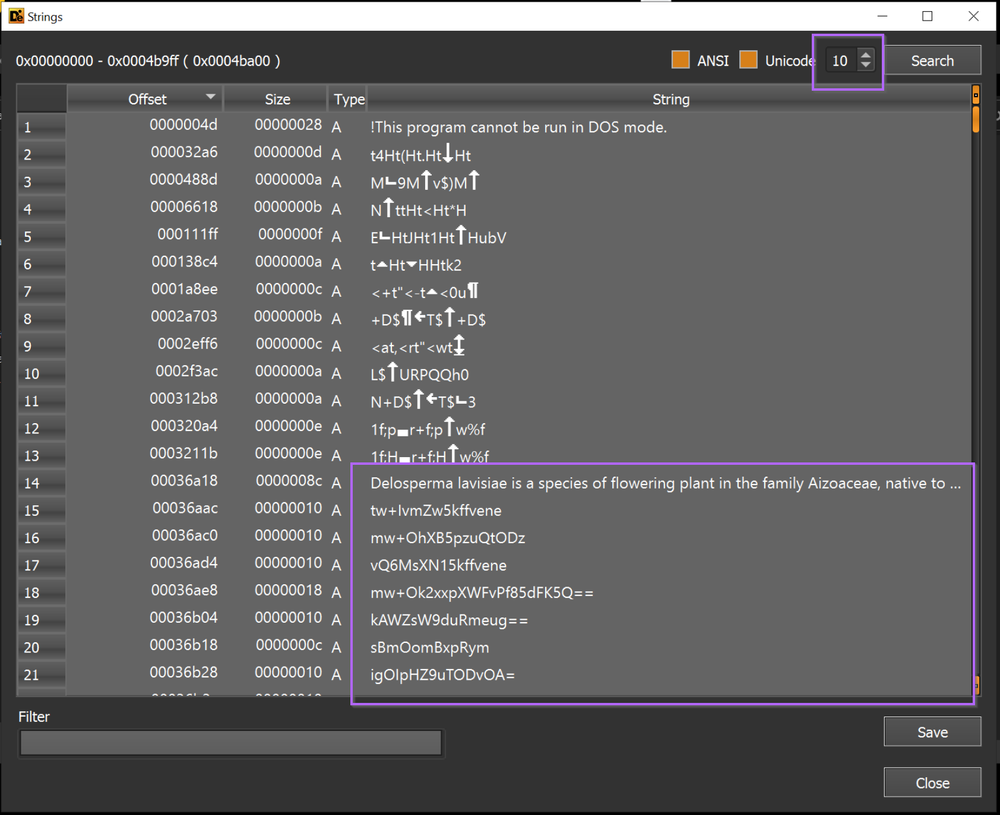
Task: Click the orange marker at the scrollbar top
Action: 978,95
